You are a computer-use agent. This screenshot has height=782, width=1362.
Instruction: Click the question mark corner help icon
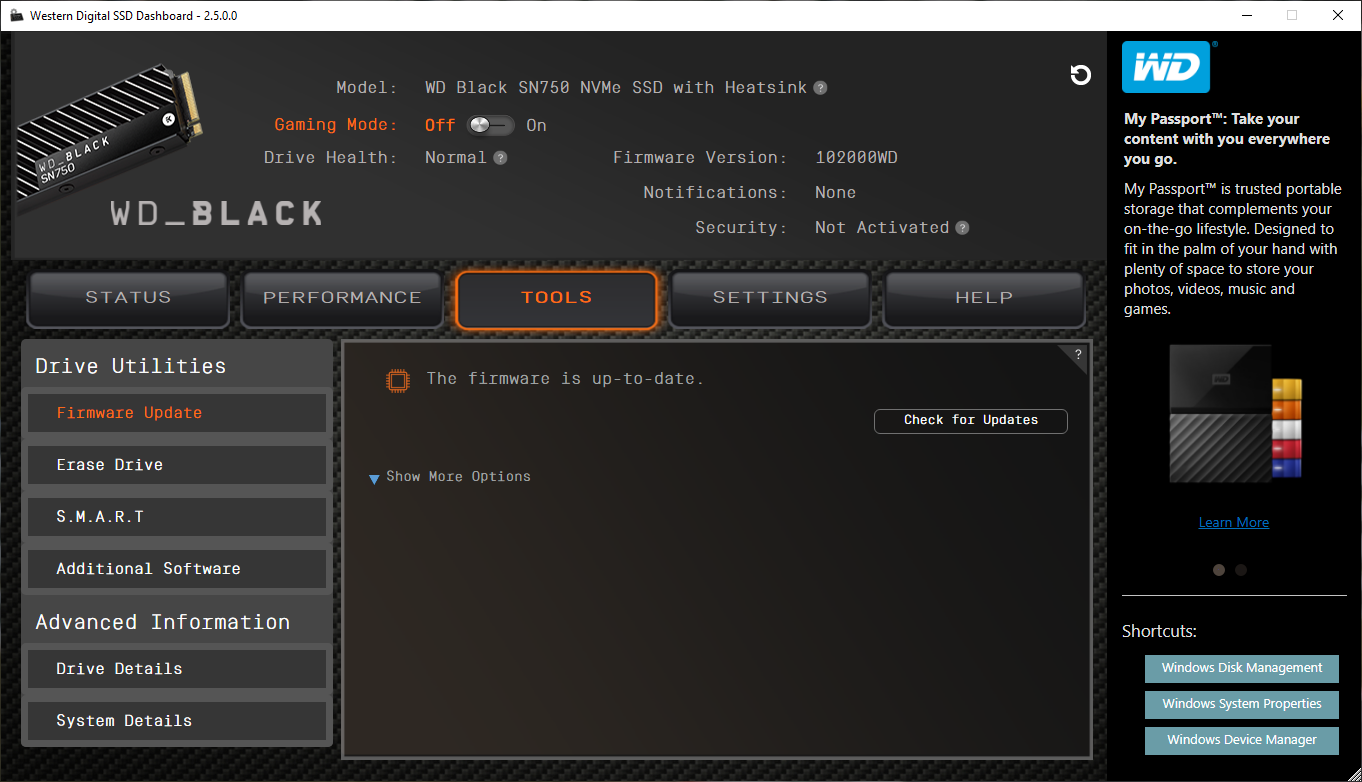tap(1078, 354)
